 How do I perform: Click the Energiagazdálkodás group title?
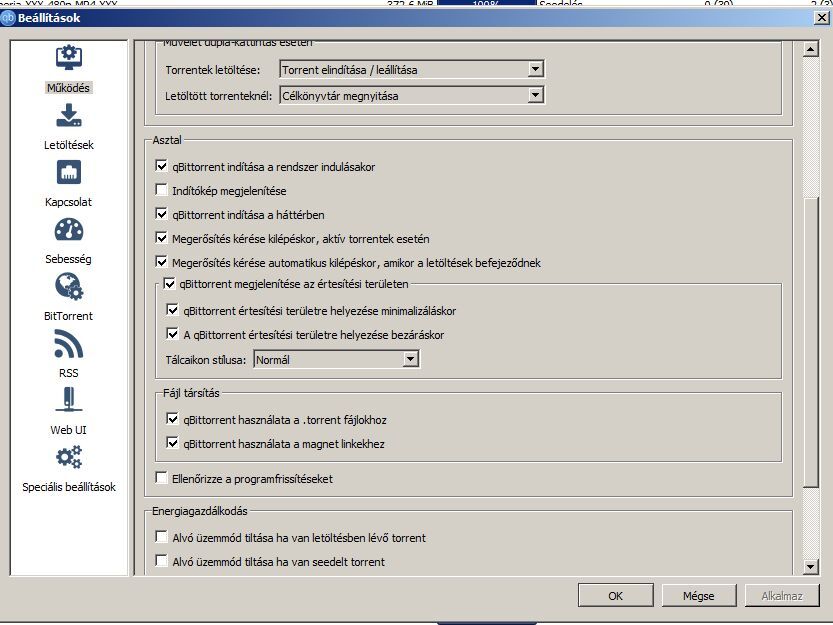click(x=200, y=511)
